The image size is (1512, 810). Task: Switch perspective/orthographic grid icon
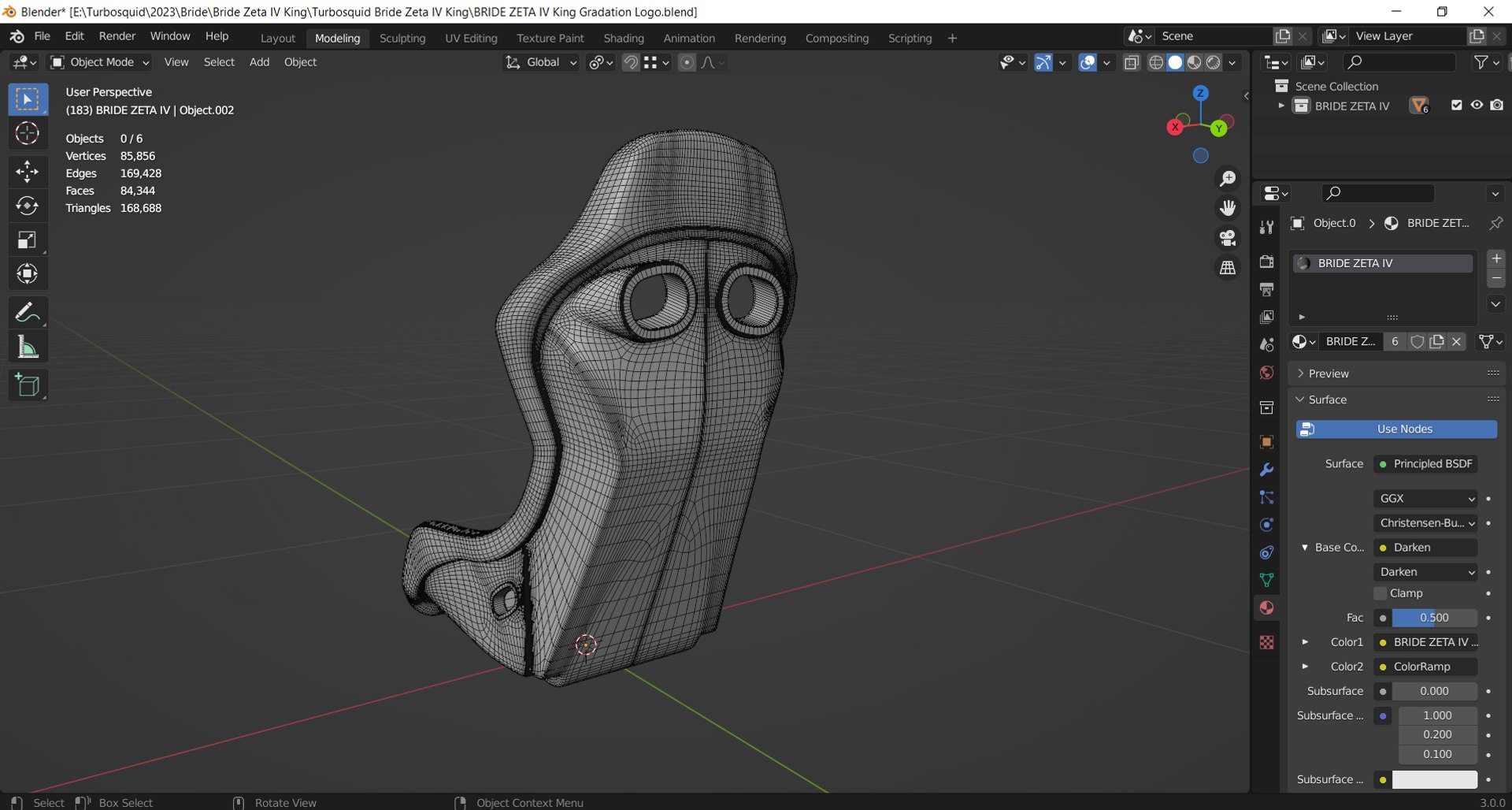tap(1228, 268)
